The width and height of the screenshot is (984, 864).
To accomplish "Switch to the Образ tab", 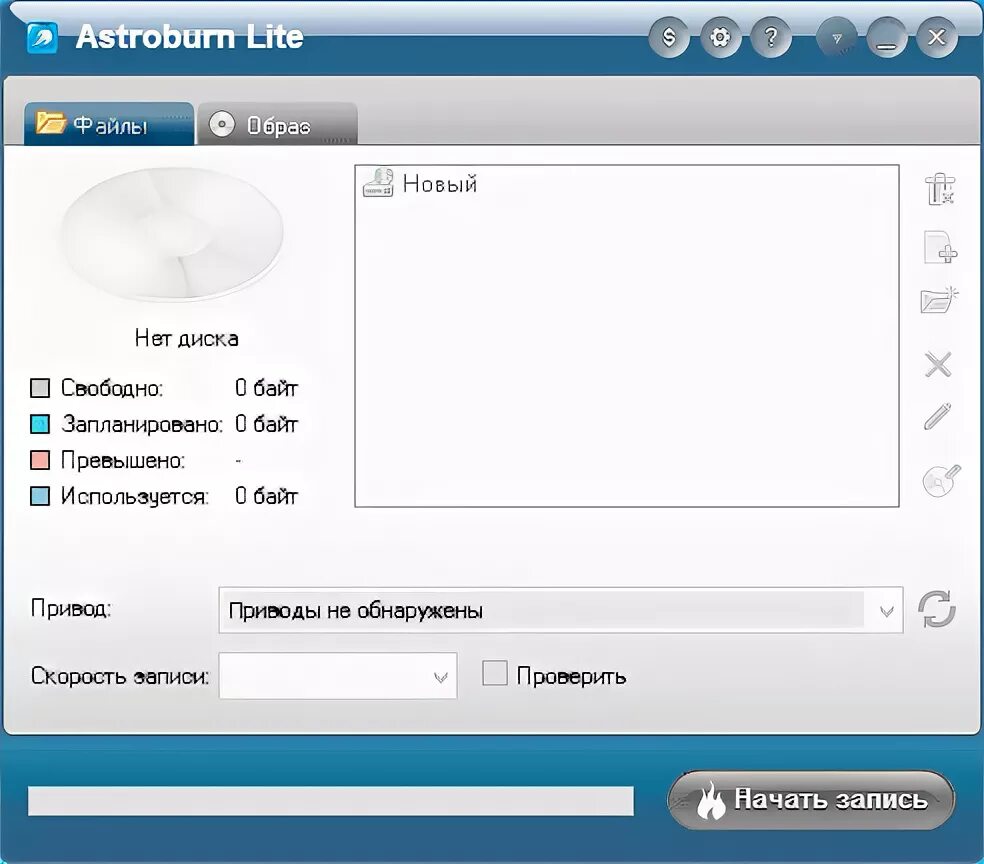I will pyautogui.click(x=278, y=124).
